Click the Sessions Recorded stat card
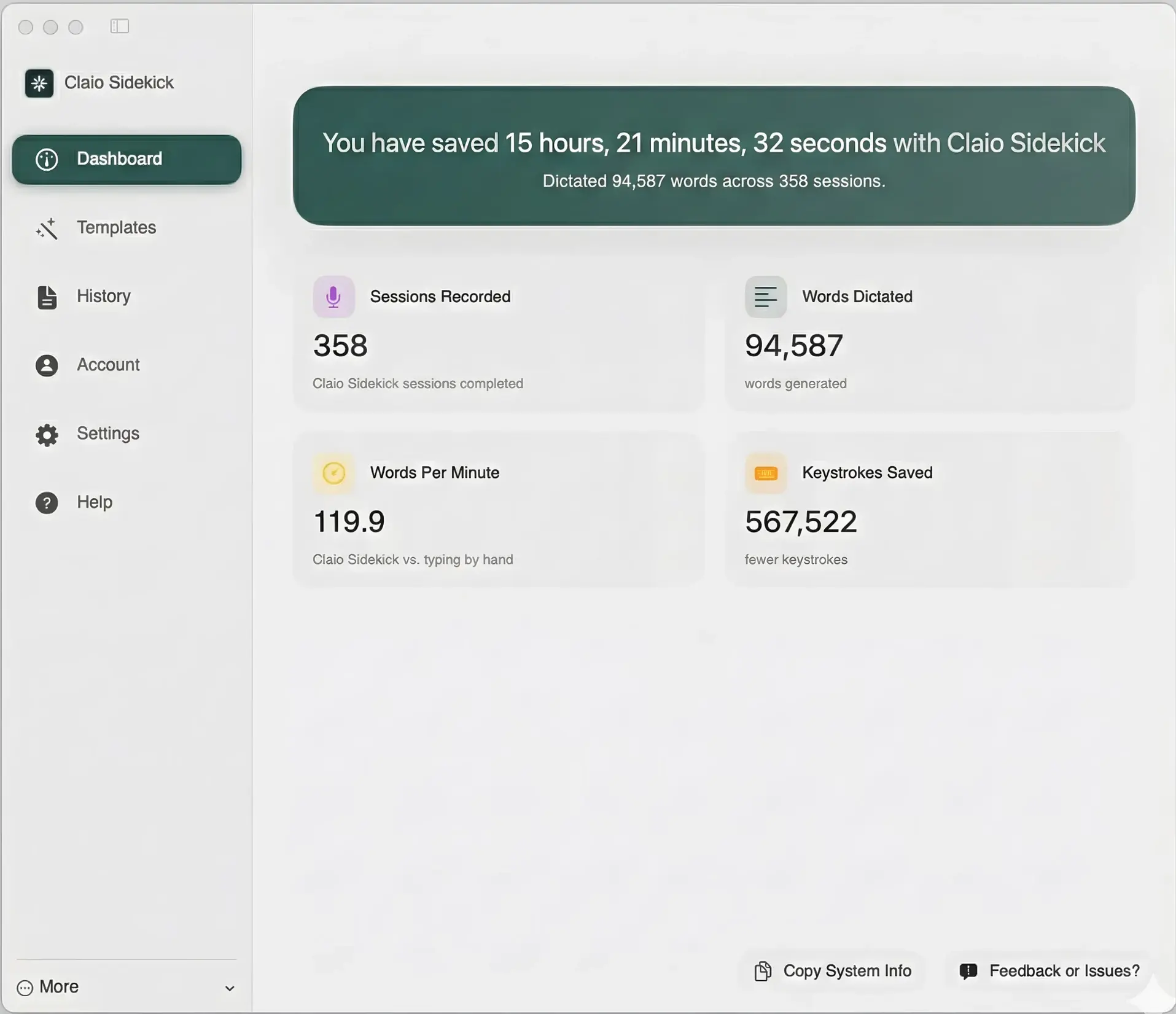This screenshot has width=1176, height=1014. click(x=499, y=338)
